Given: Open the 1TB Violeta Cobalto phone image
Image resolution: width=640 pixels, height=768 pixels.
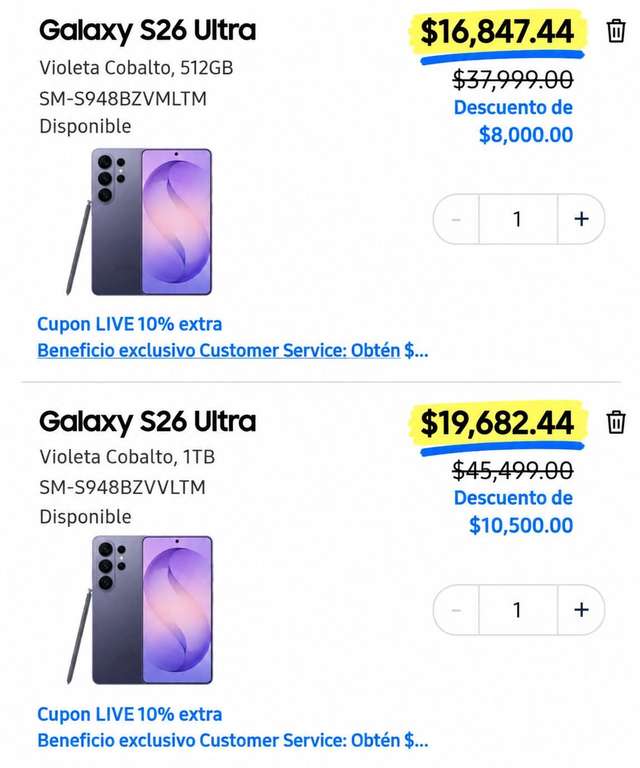Looking at the screenshot, I should point(140,610).
